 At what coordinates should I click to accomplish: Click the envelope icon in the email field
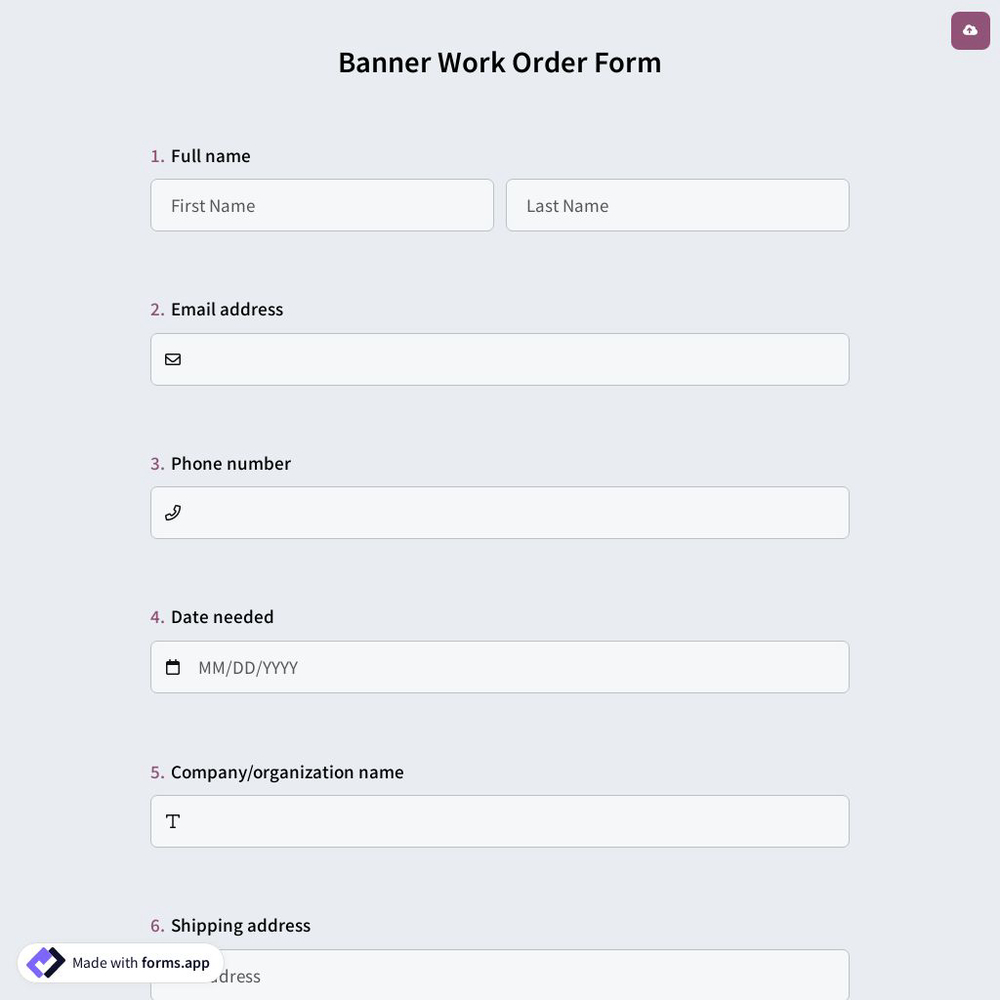coord(172,357)
